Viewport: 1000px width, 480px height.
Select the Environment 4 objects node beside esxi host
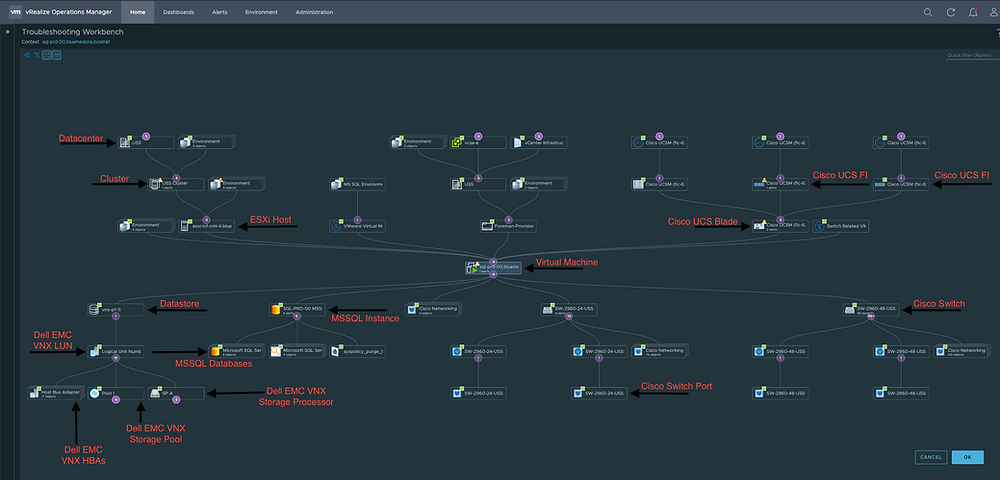click(145, 226)
